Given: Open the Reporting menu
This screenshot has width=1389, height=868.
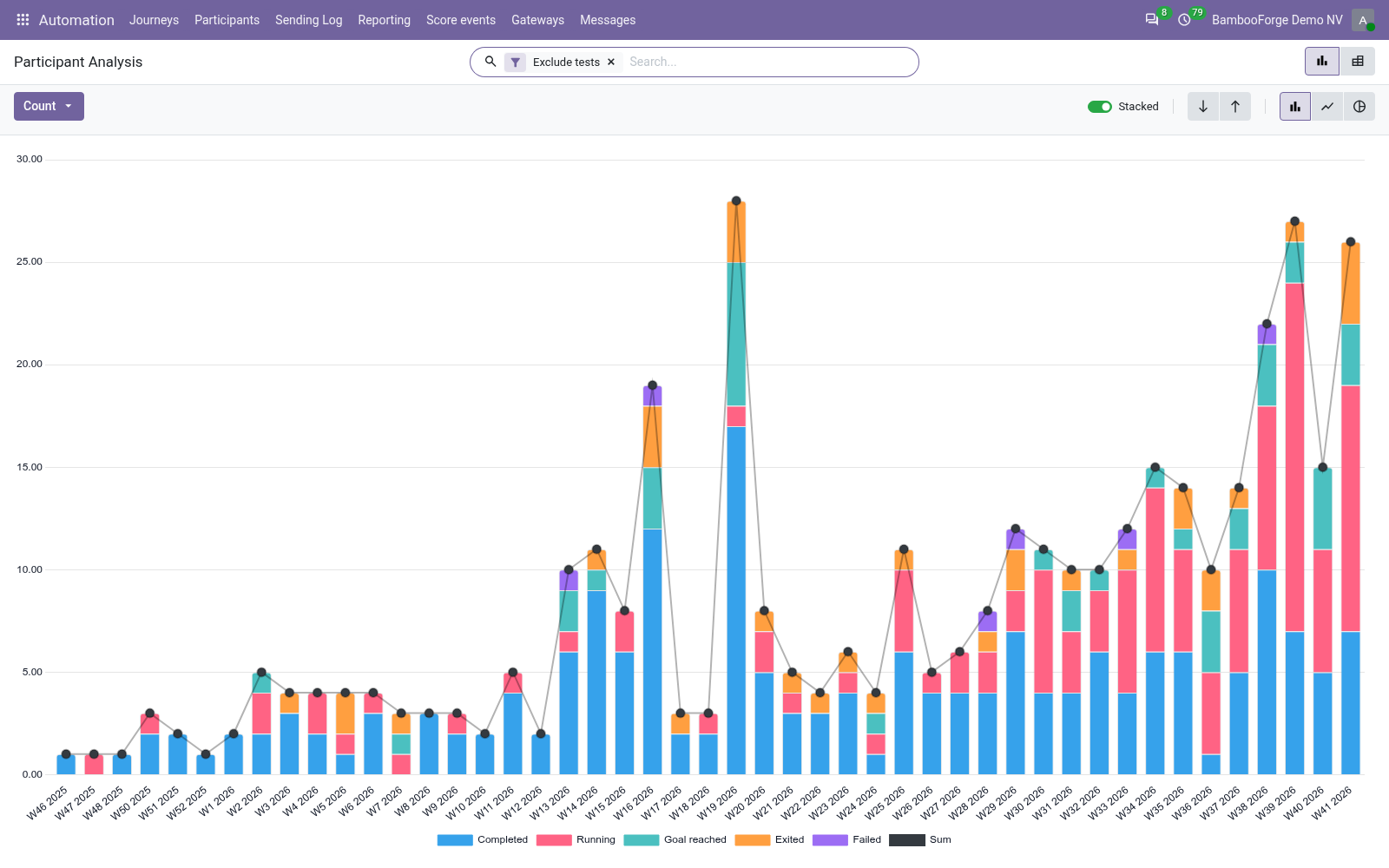Looking at the screenshot, I should pyautogui.click(x=384, y=20).
